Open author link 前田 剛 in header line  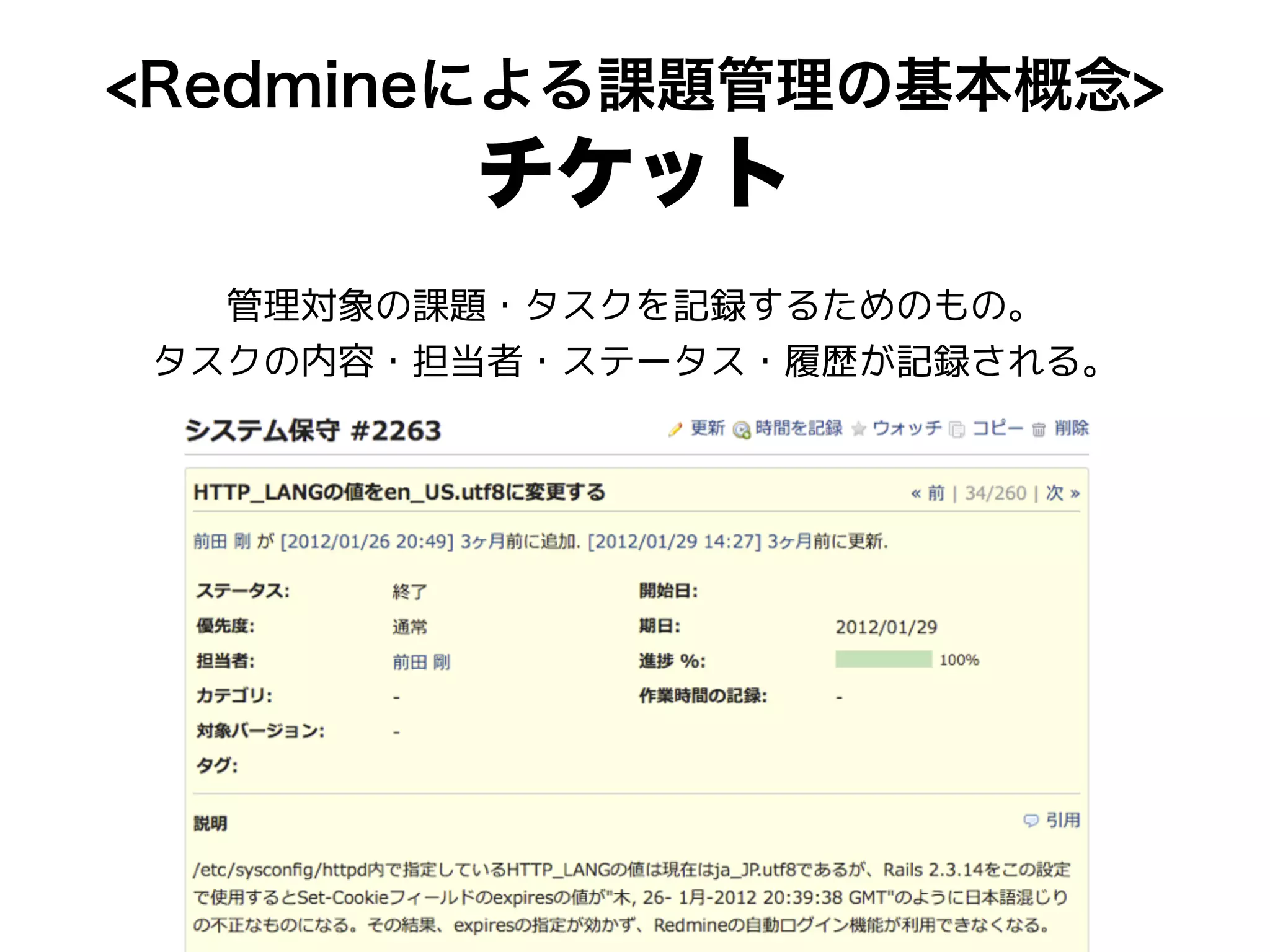point(222,541)
